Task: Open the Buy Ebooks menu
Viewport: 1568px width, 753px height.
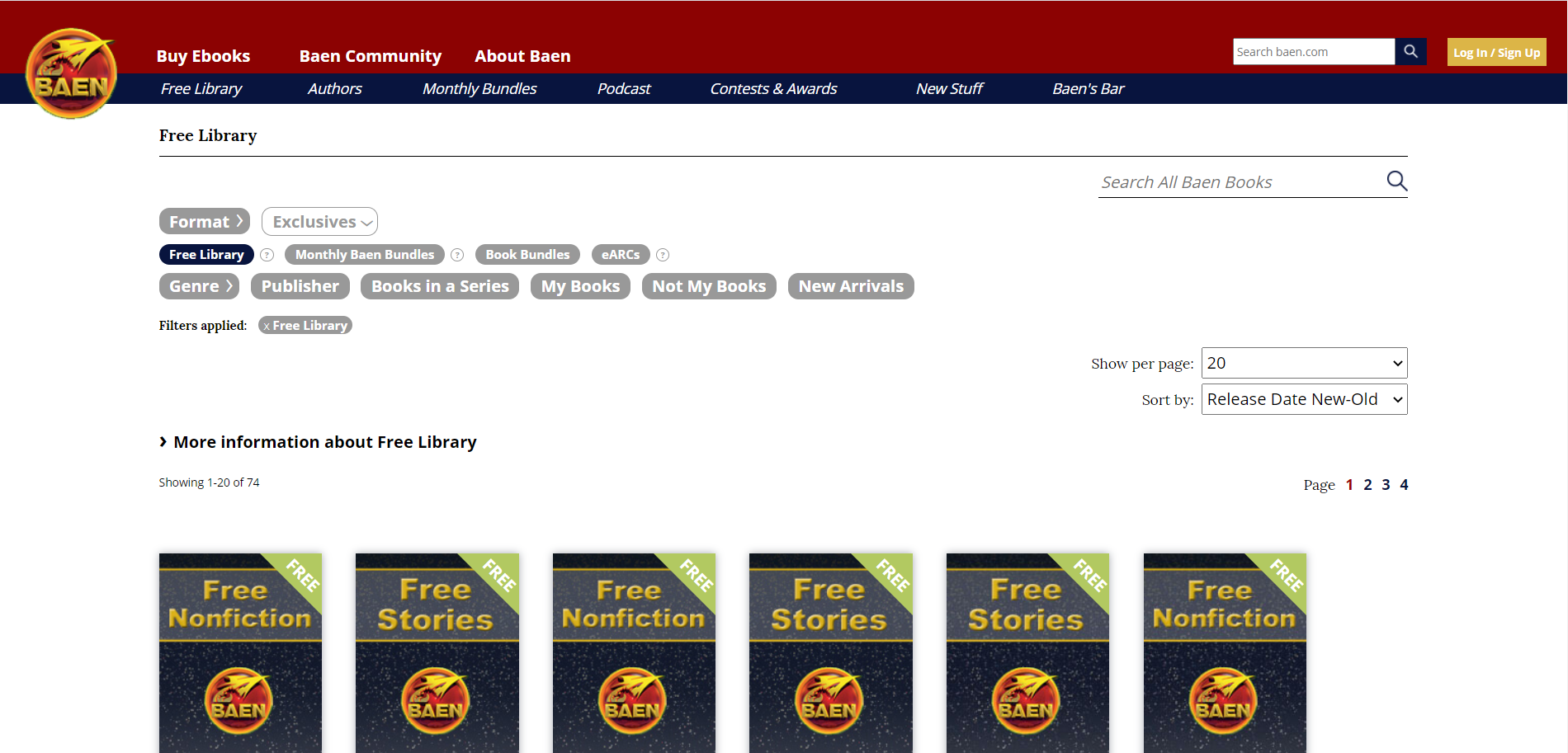Action: (x=203, y=56)
